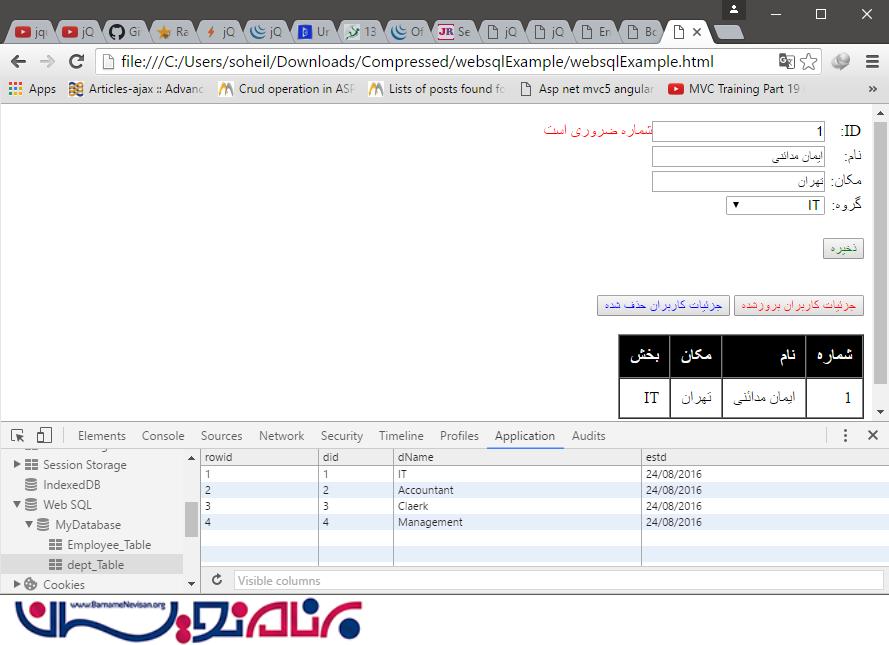Viewport: 889px width, 645px height.
Task: Select the Application DevTools tab
Action: point(524,435)
